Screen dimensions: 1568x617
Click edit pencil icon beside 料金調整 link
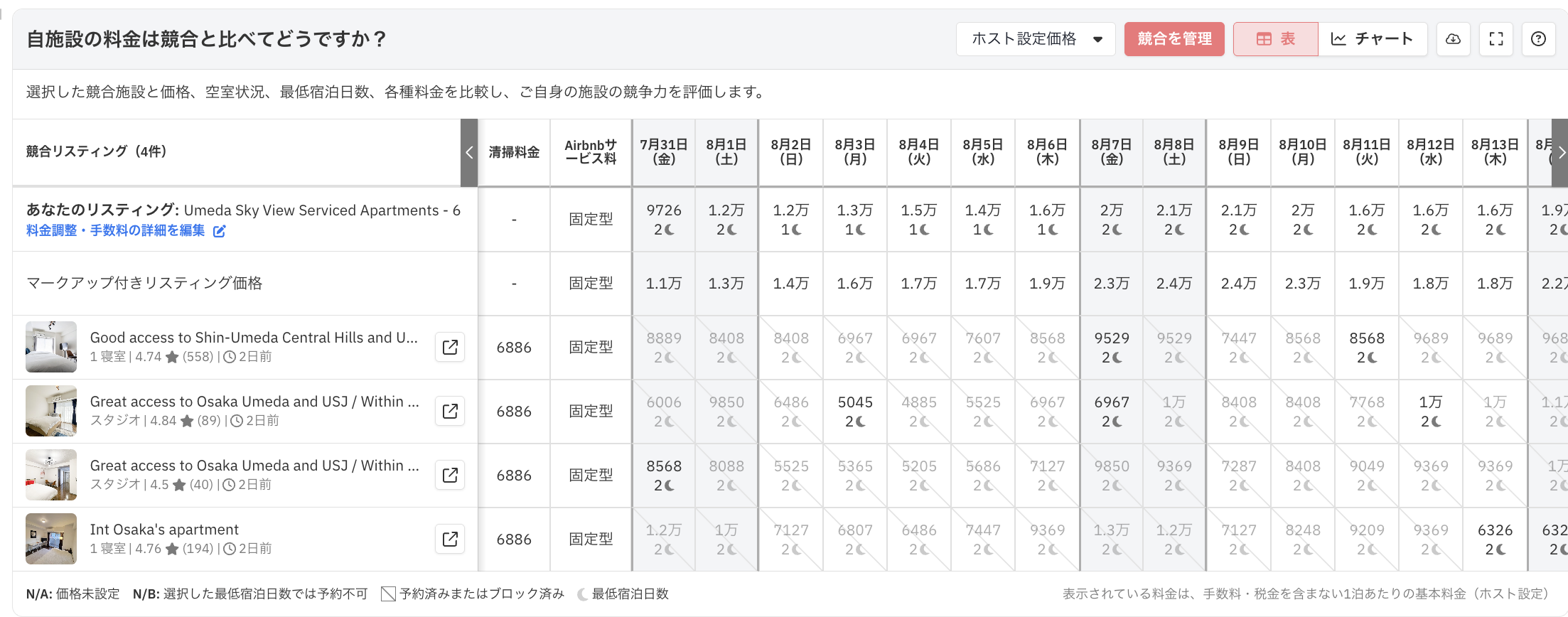point(220,231)
